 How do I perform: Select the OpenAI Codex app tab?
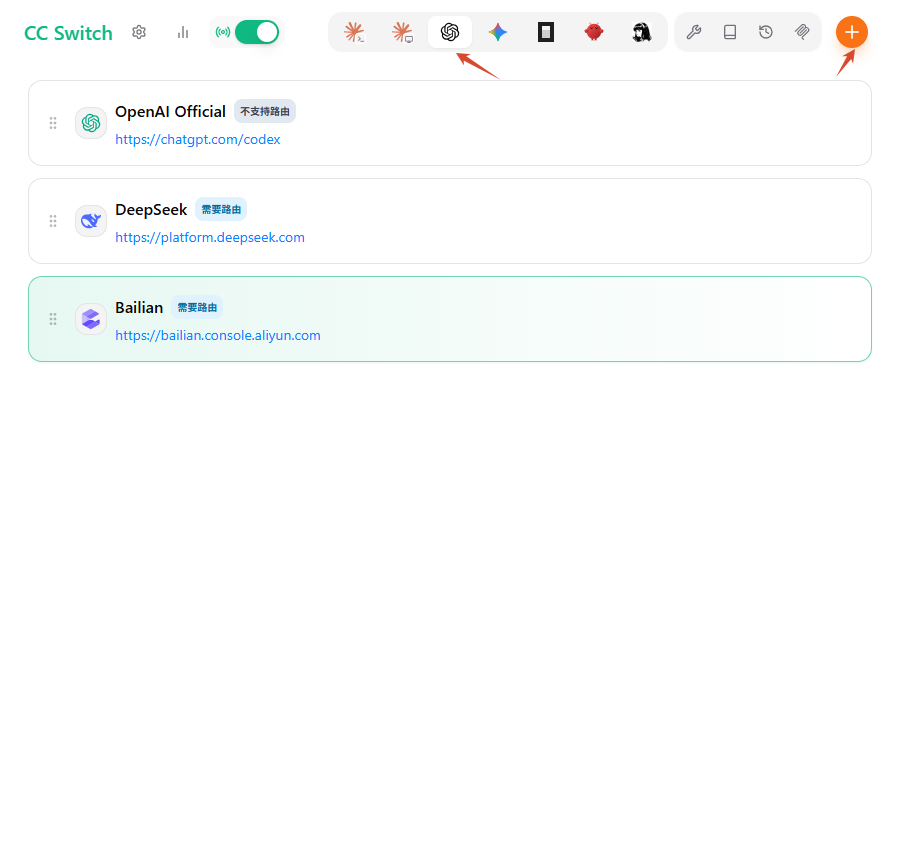(x=450, y=32)
